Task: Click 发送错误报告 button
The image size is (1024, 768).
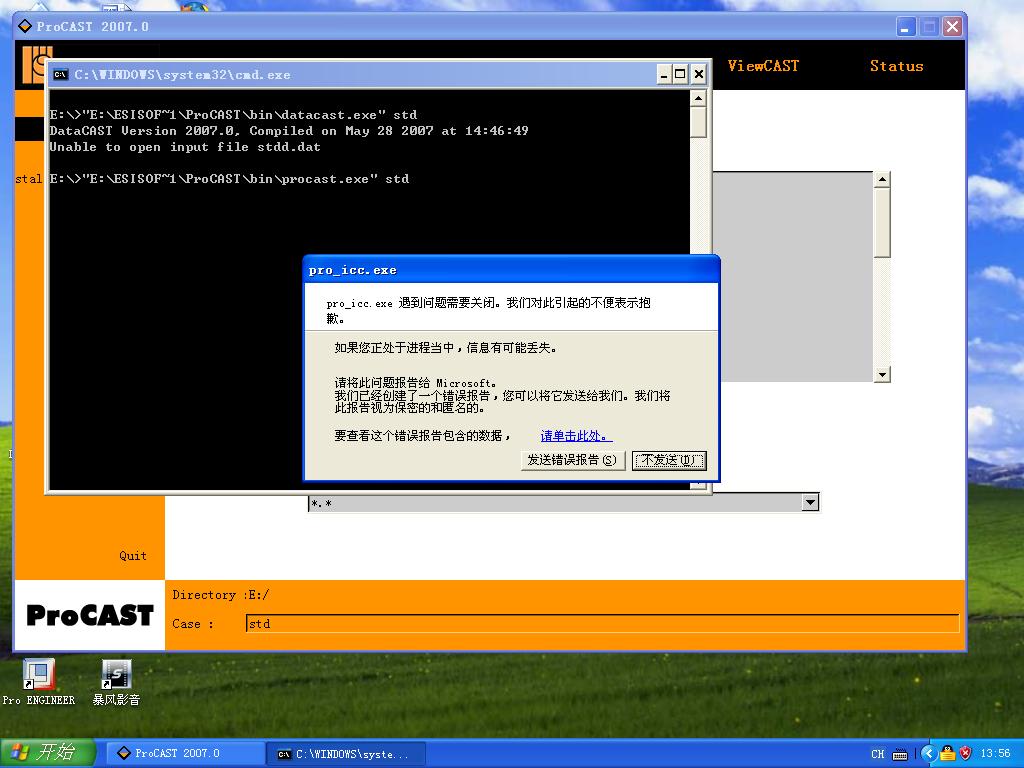Action: (573, 460)
